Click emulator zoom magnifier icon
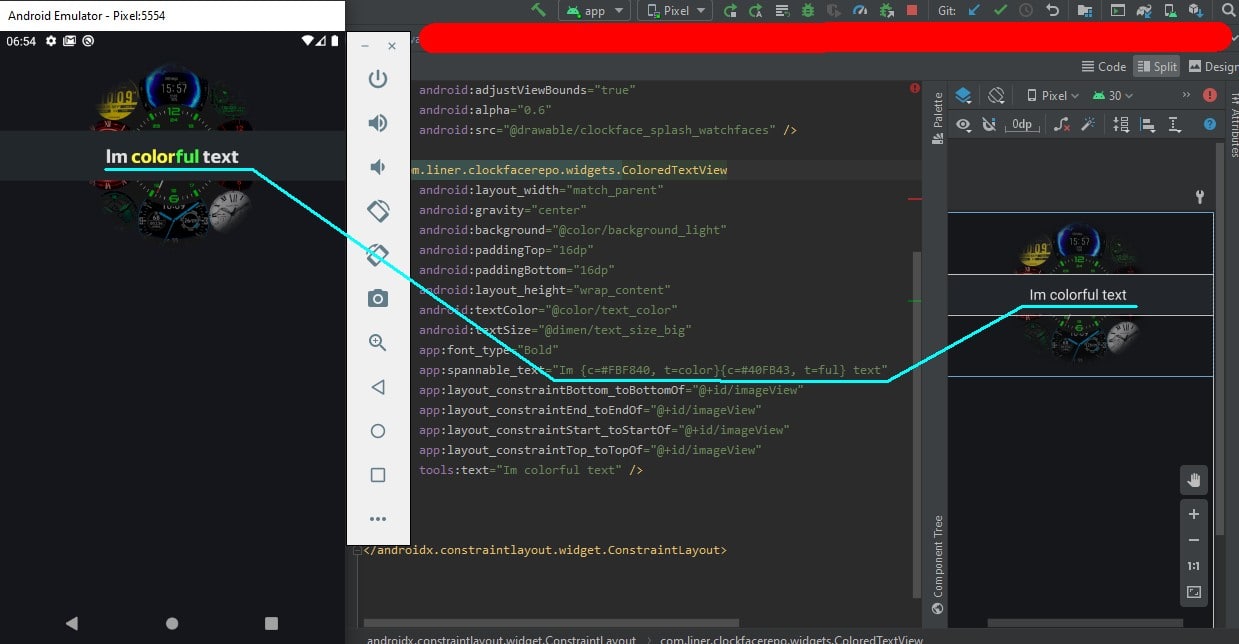The width and height of the screenshot is (1239, 644). 378,343
